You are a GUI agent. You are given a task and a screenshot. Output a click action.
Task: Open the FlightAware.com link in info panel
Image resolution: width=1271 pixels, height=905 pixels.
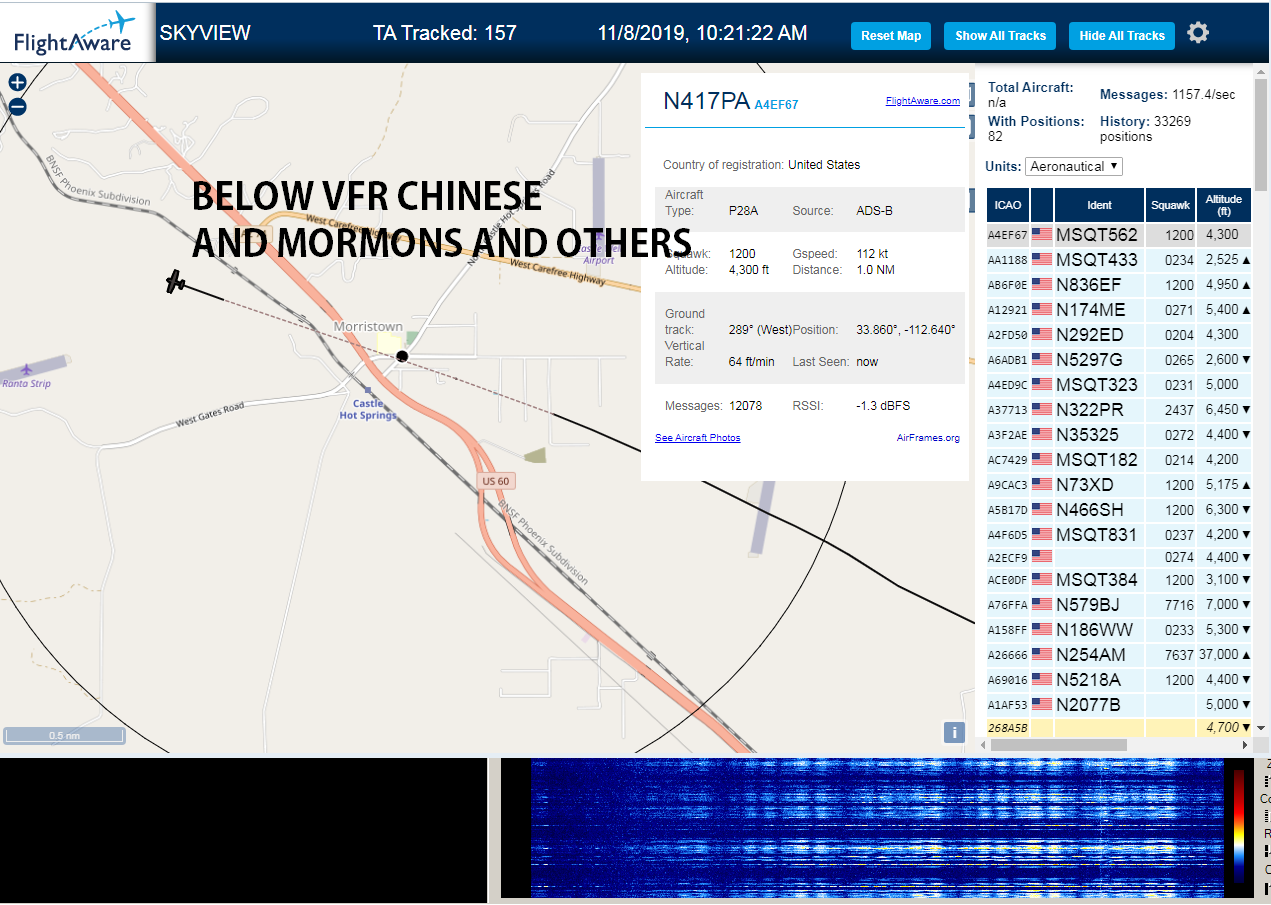click(923, 101)
